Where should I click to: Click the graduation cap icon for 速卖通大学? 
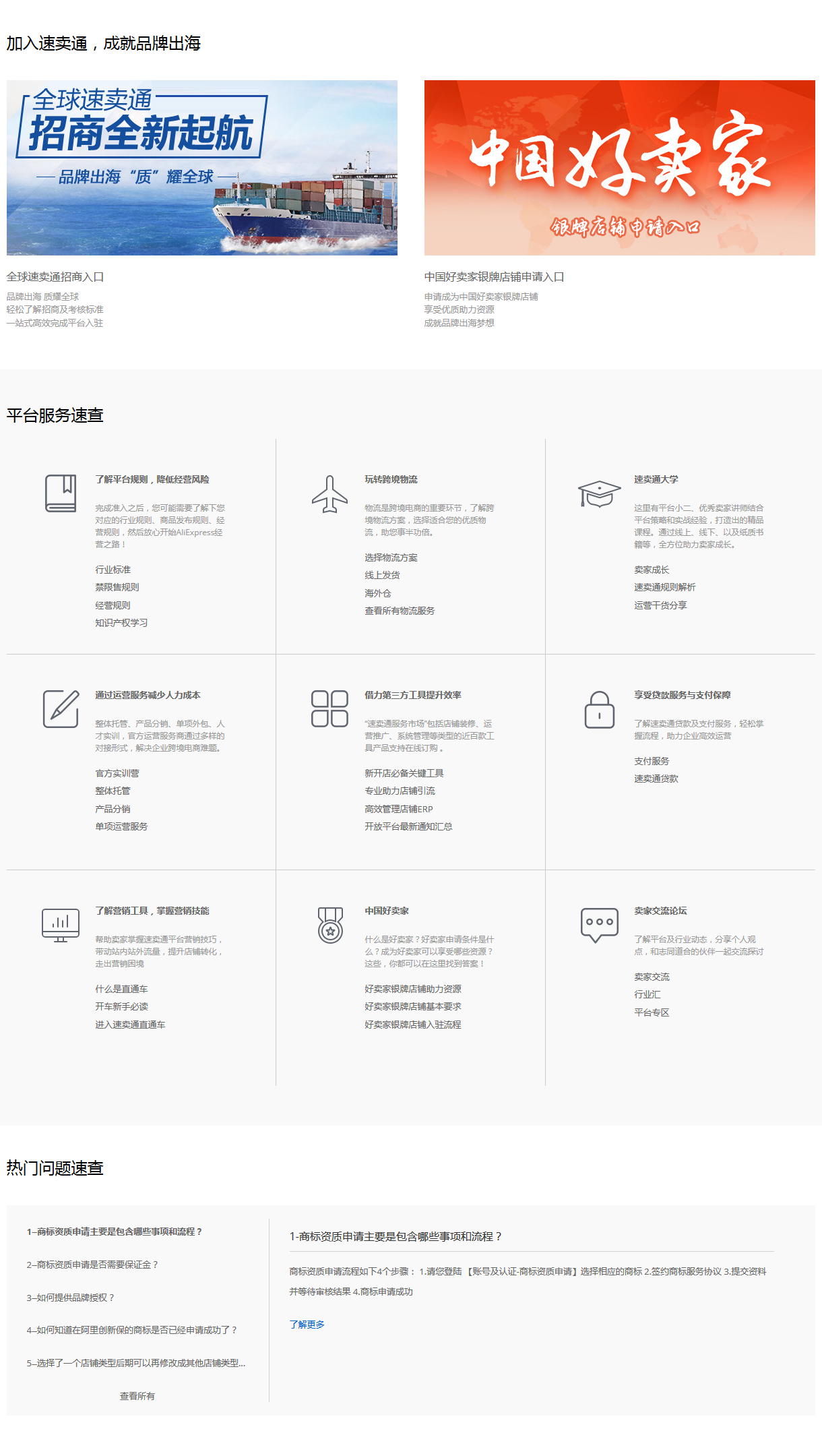(x=599, y=493)
